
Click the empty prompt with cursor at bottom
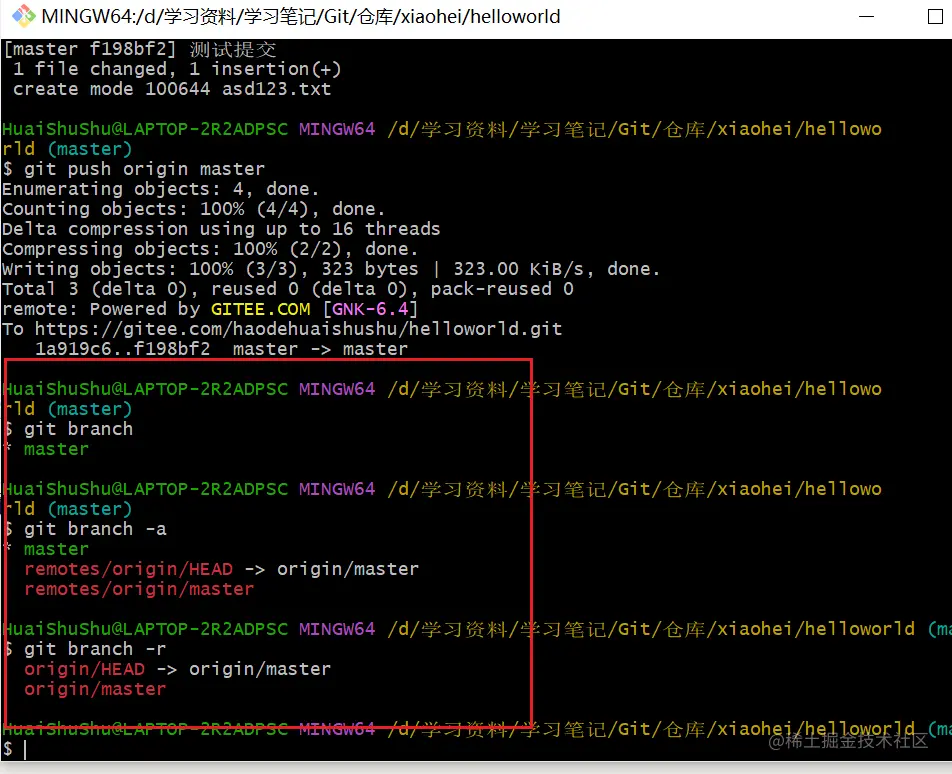point(15,749)
